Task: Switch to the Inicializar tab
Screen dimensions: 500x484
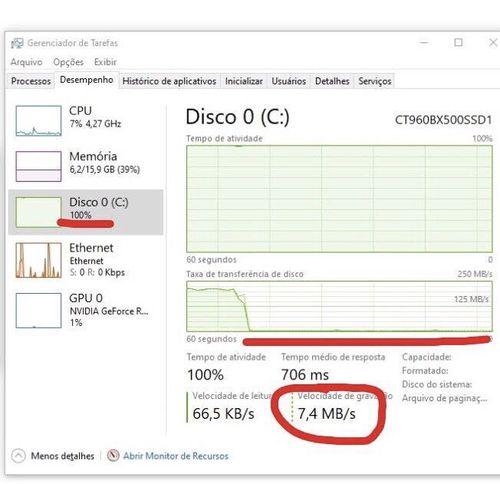Action: point(244,81)
